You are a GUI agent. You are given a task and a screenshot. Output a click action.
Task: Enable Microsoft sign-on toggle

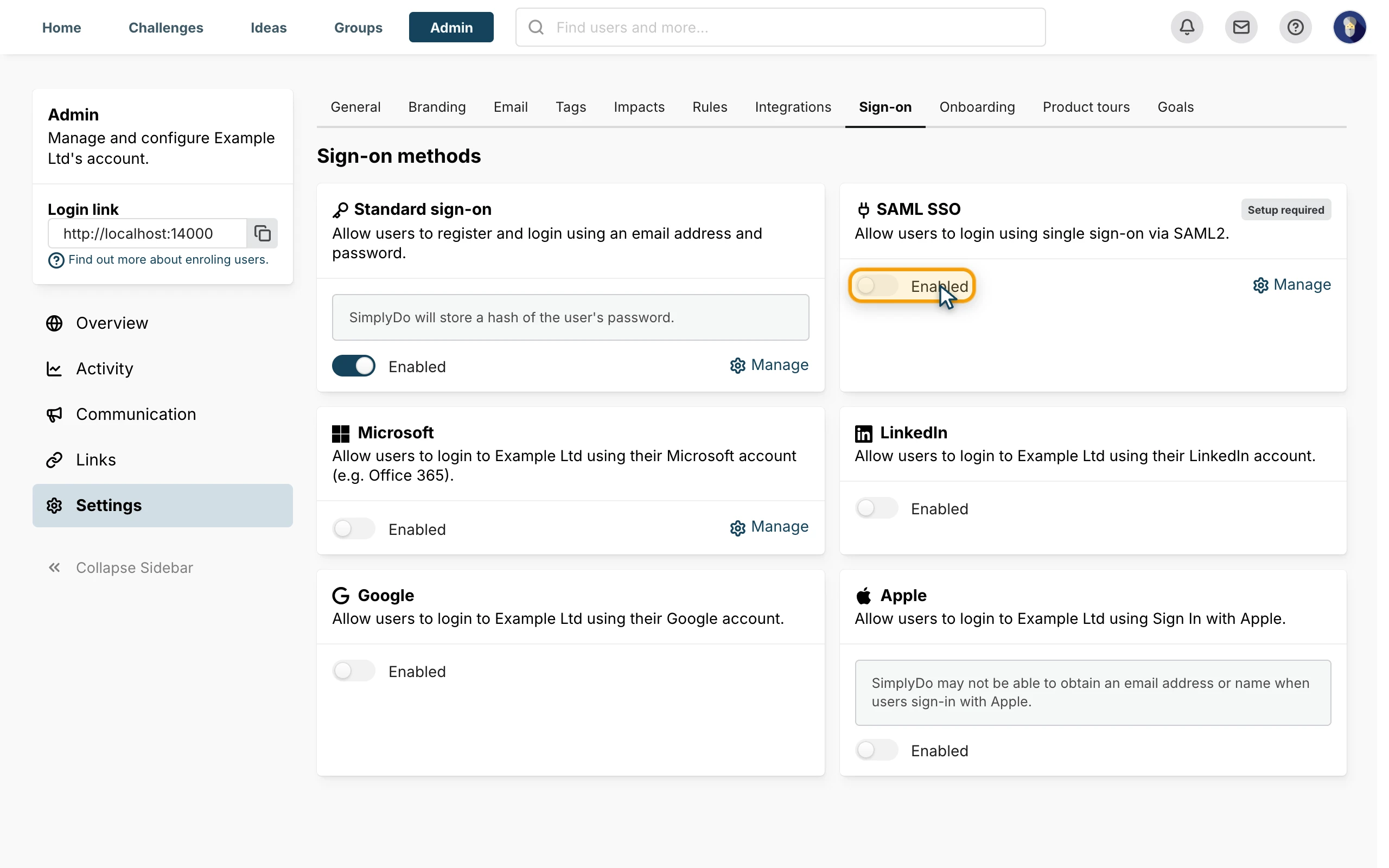pos(354,528)
